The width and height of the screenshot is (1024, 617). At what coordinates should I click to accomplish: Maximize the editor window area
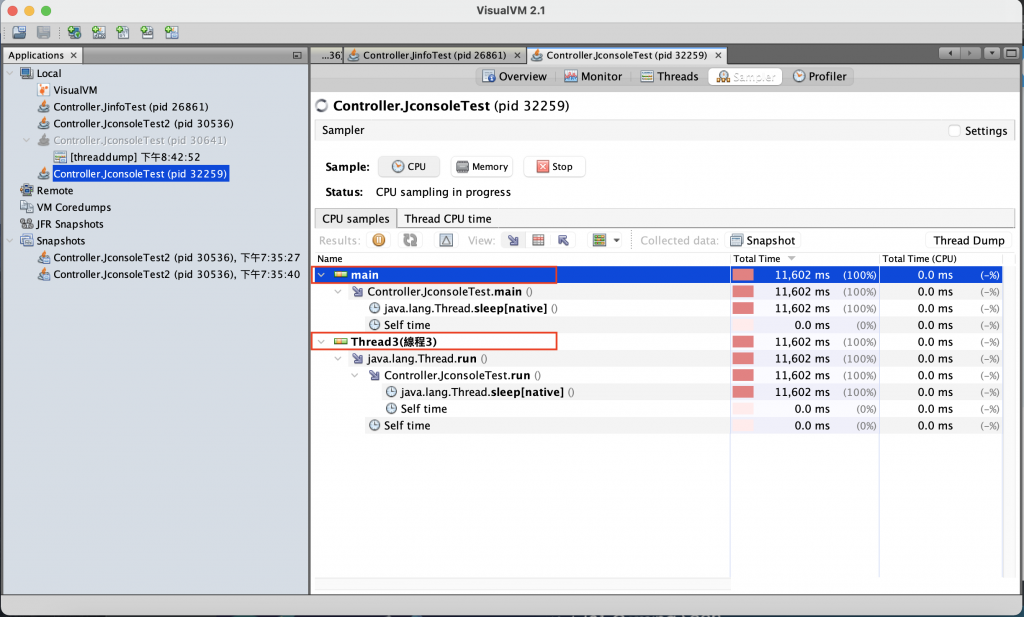coord(1011,54)
